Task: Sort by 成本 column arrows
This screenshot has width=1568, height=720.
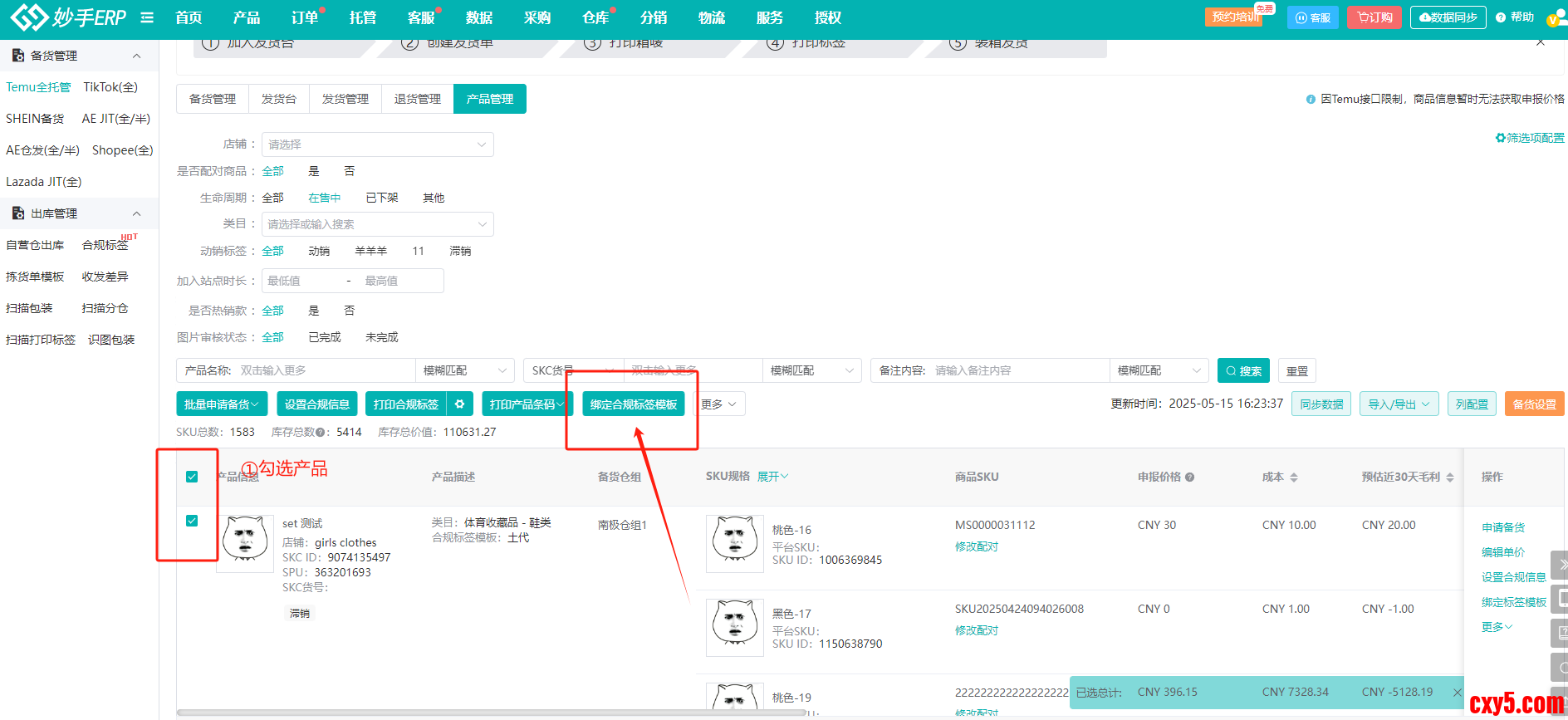Action: click(1293, 478)
